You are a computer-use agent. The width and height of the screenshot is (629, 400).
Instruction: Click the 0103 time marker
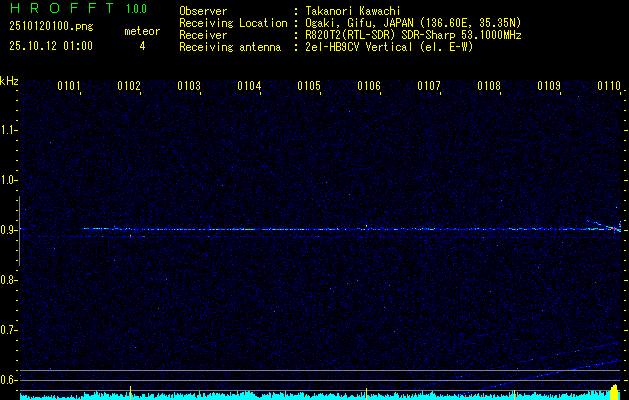(x=189, y=86)
